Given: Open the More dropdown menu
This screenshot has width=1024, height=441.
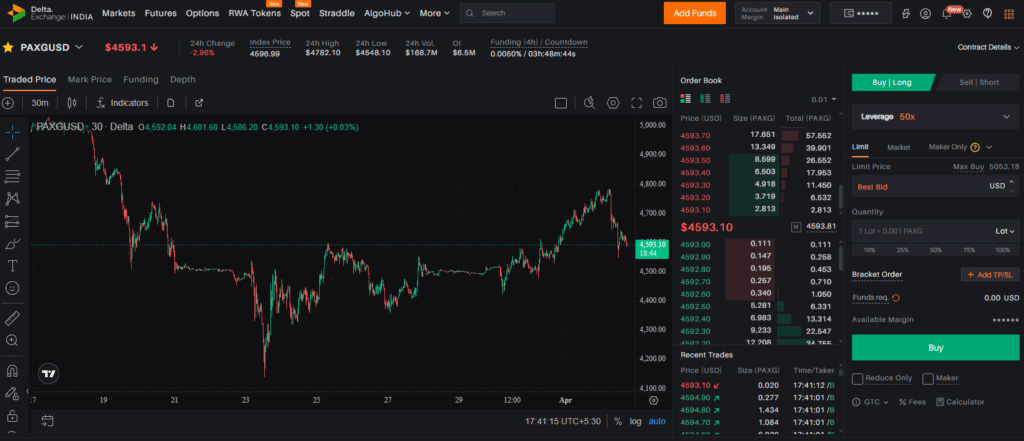Looking at the screenshot, I should click(434, 13).
